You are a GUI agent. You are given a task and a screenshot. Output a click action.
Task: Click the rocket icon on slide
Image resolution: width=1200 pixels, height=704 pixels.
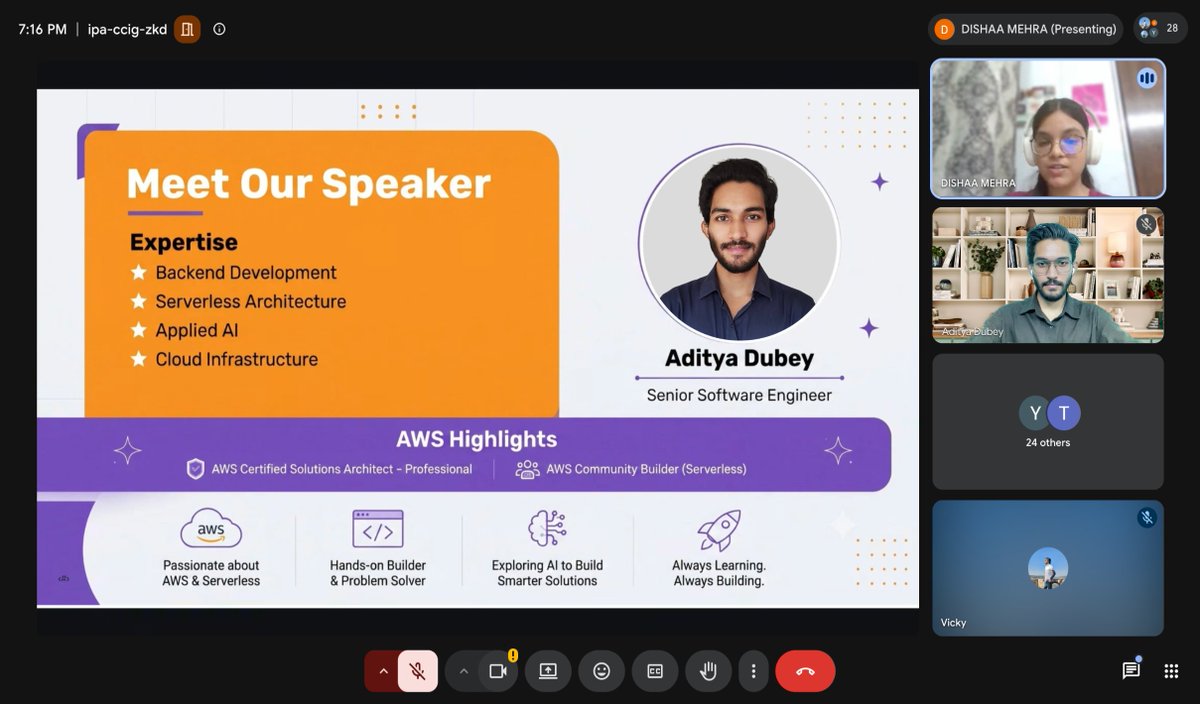coord(719,530)
